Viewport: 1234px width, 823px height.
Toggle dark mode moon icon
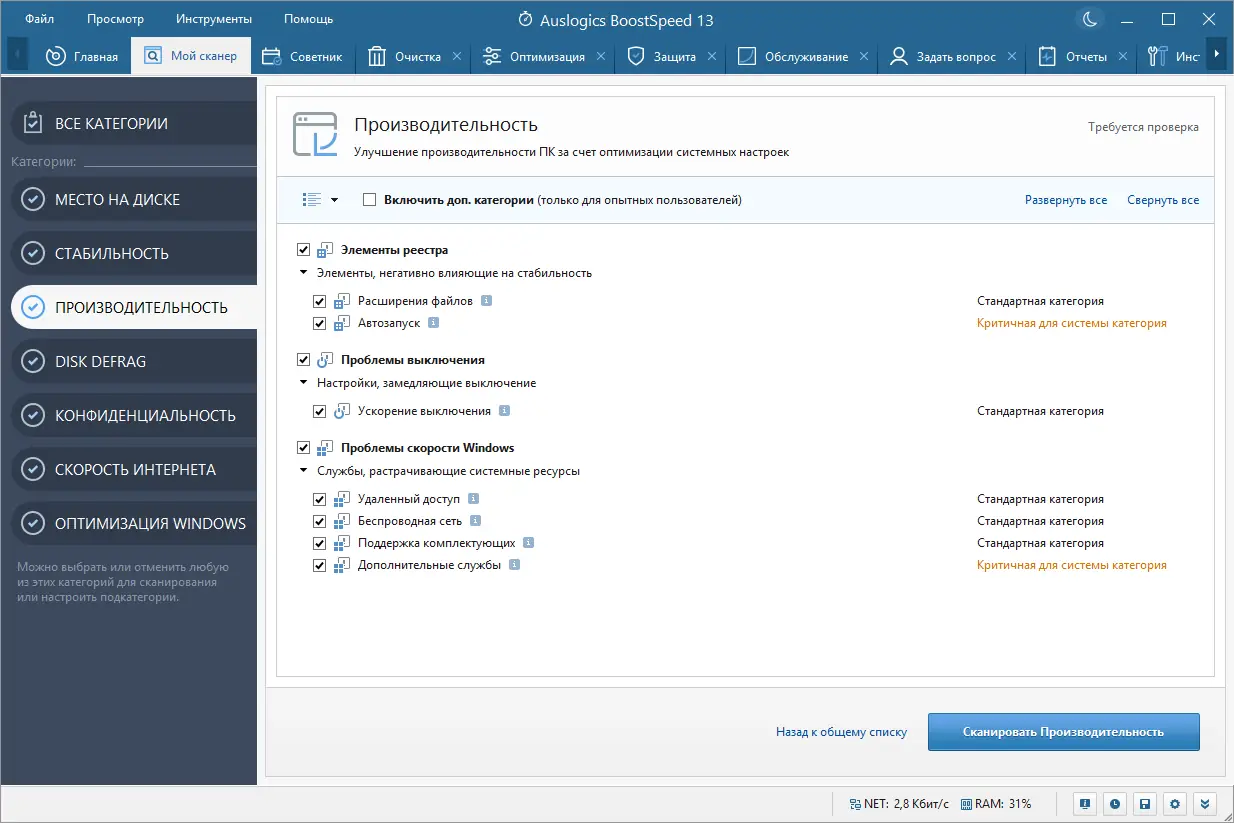coord(1088,19)
